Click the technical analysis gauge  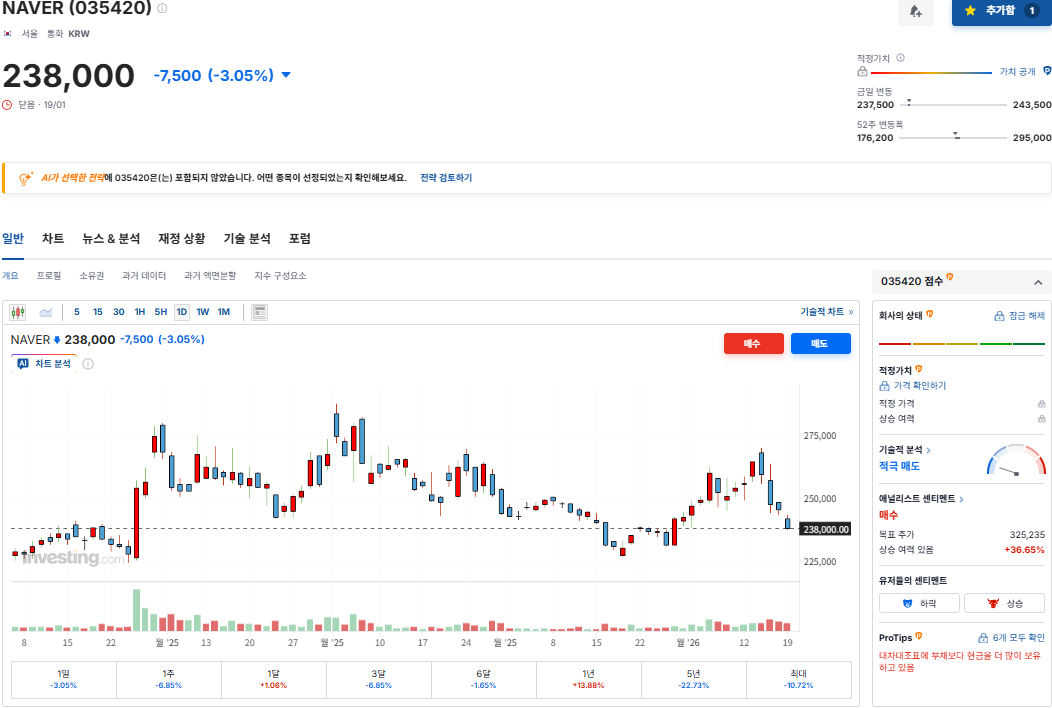point(1016,460)
